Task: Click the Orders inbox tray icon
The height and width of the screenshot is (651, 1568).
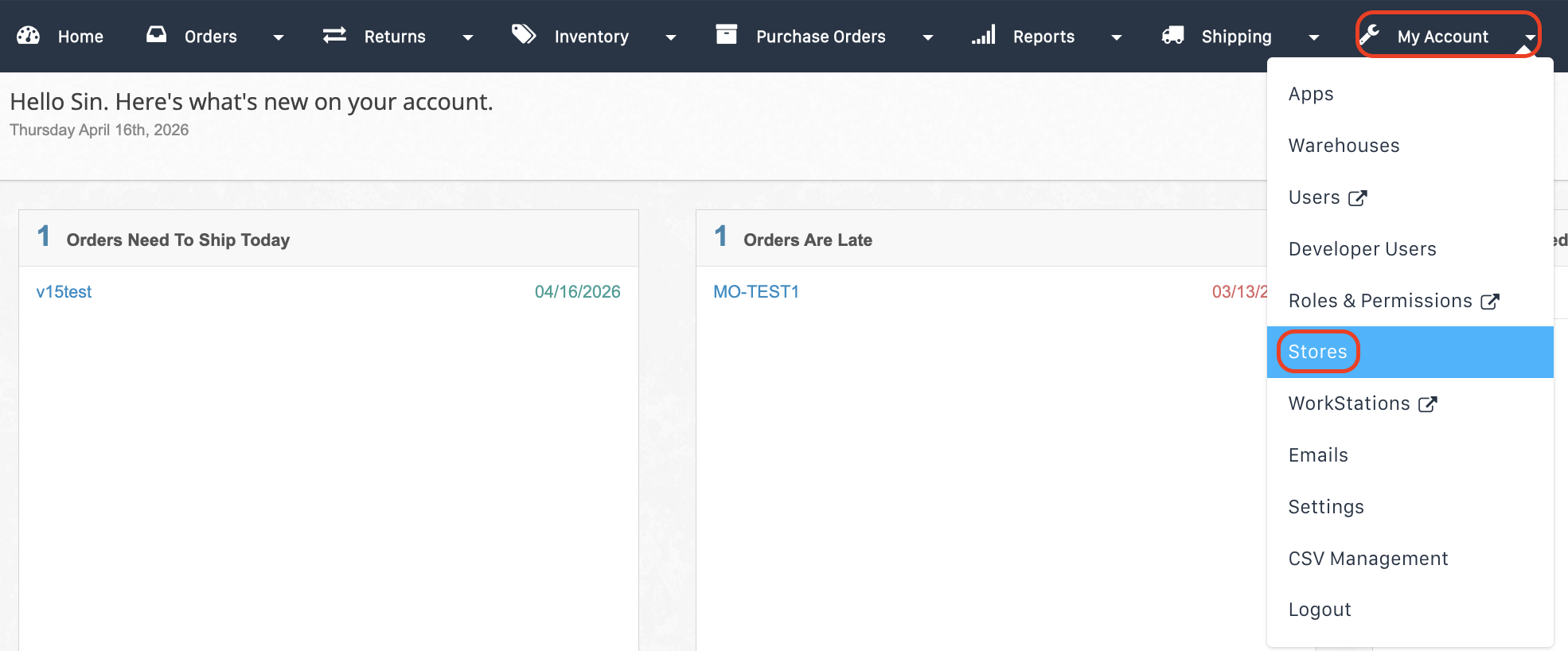Action: [x=157, y=35]
